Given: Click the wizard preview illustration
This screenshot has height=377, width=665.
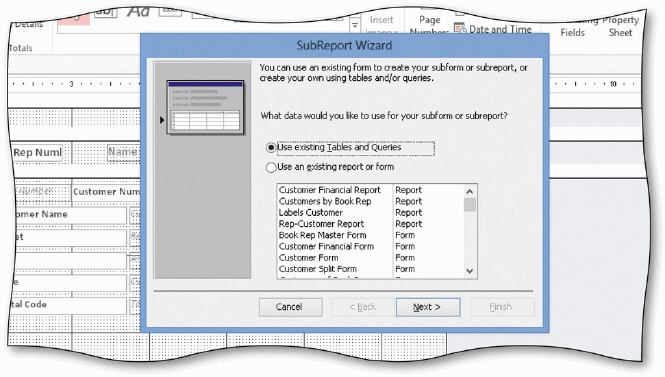Looking at the screenshot, I should tap(205, 107).
